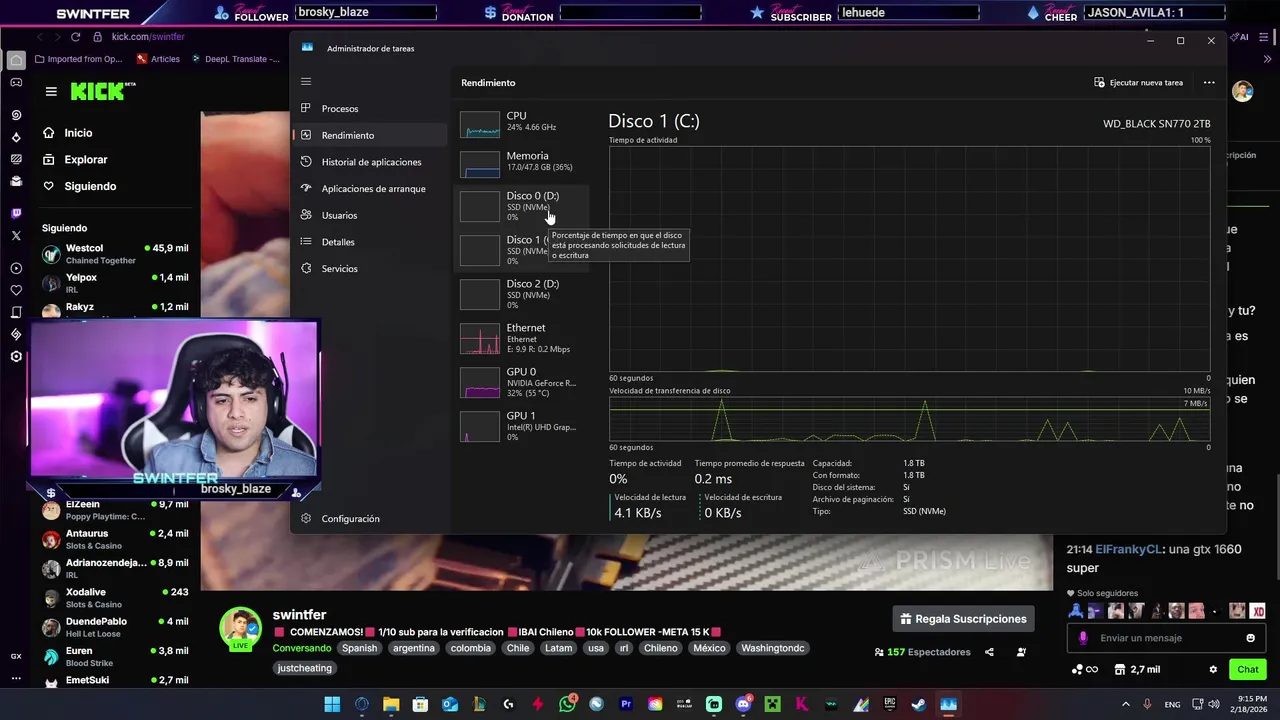Image resolution: width=1280 pixels, height=720 pixels.
Task: Click the green Chat send button
Action: (x=1248, y=669)
